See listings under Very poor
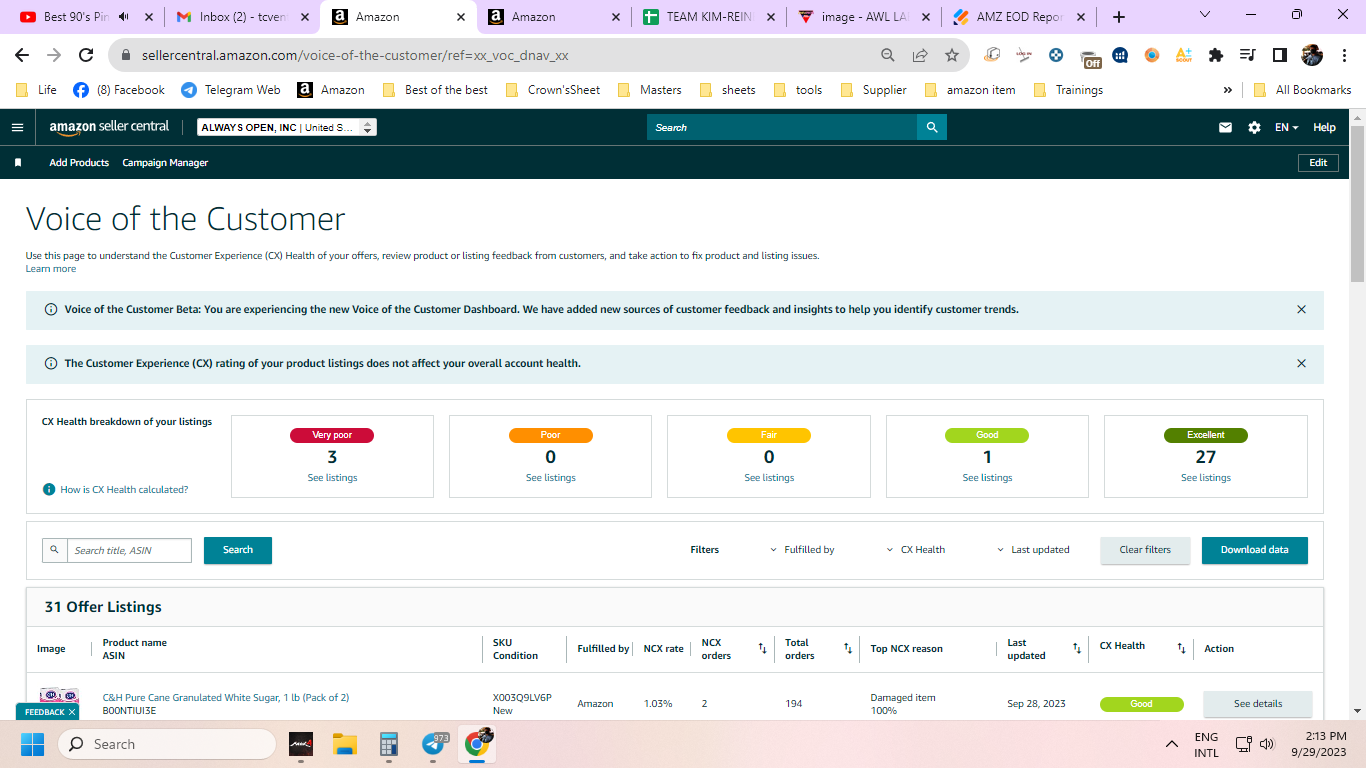The image size is (1366, 768). pos(332,478)
